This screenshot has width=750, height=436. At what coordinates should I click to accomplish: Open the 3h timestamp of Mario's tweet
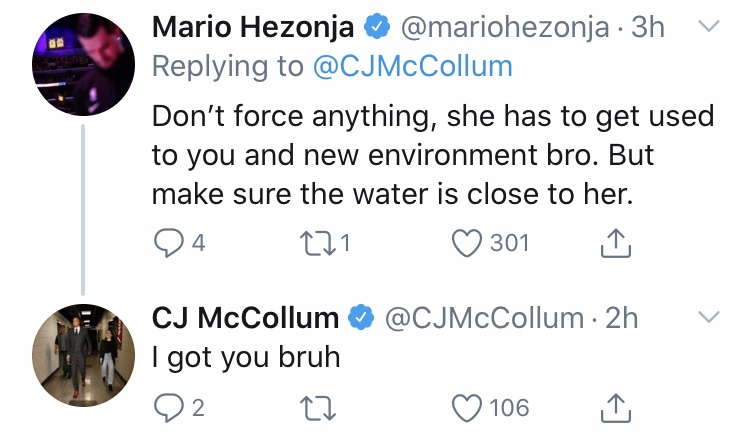[x=646, y=28]
